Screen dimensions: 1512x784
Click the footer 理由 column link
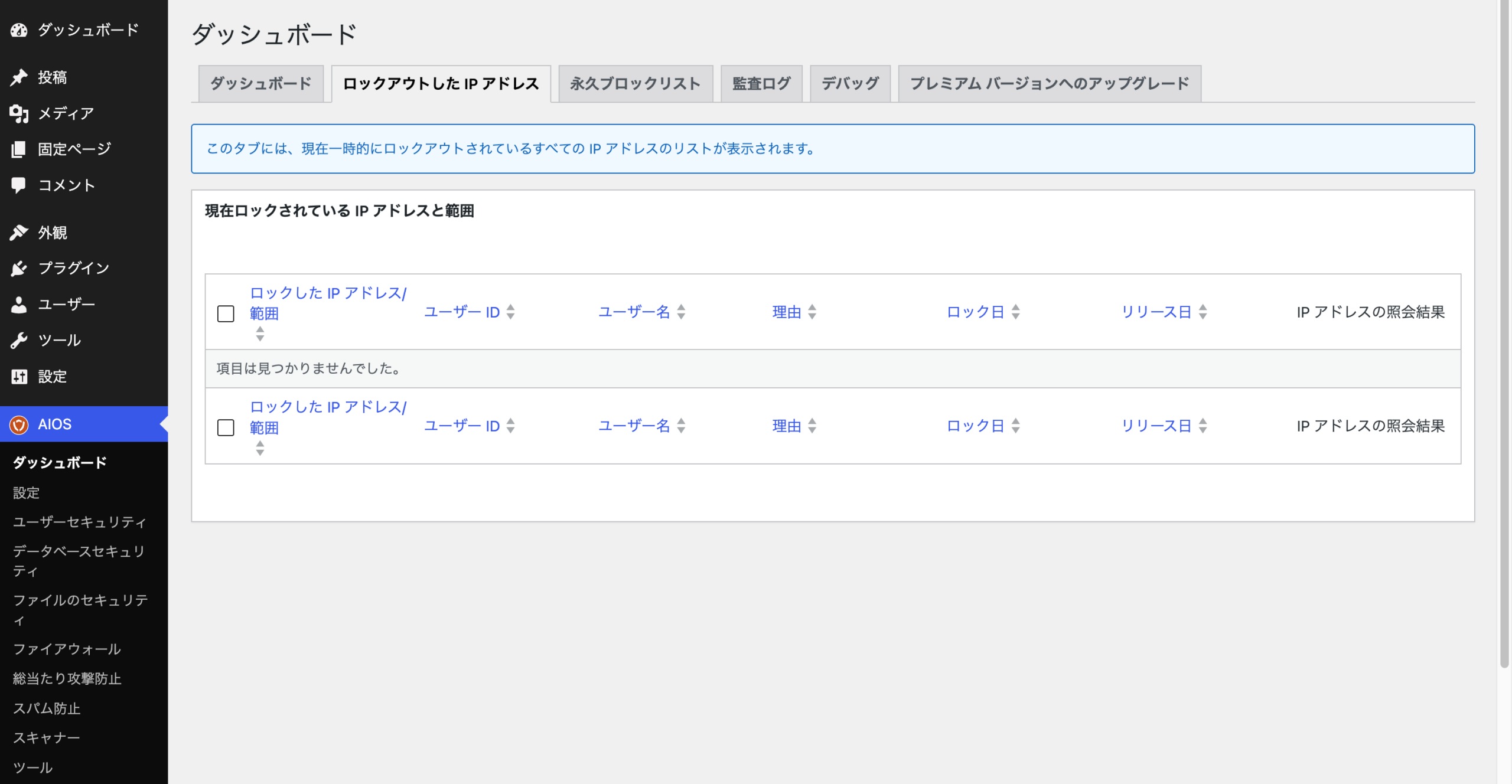tap(787, 426)
